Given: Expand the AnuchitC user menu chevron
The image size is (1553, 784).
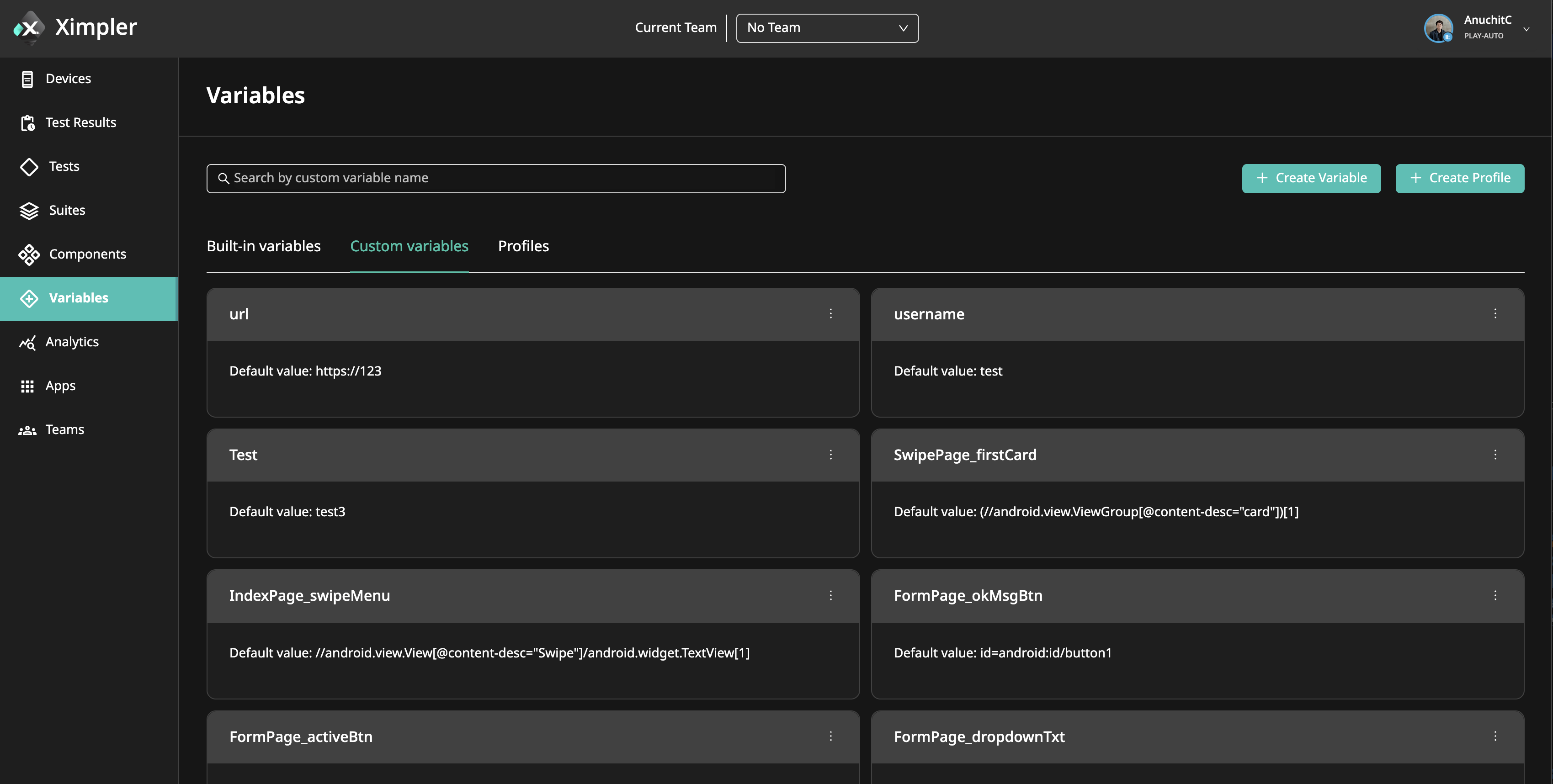Looking at the screenshot, I should tap(1526, 29).
